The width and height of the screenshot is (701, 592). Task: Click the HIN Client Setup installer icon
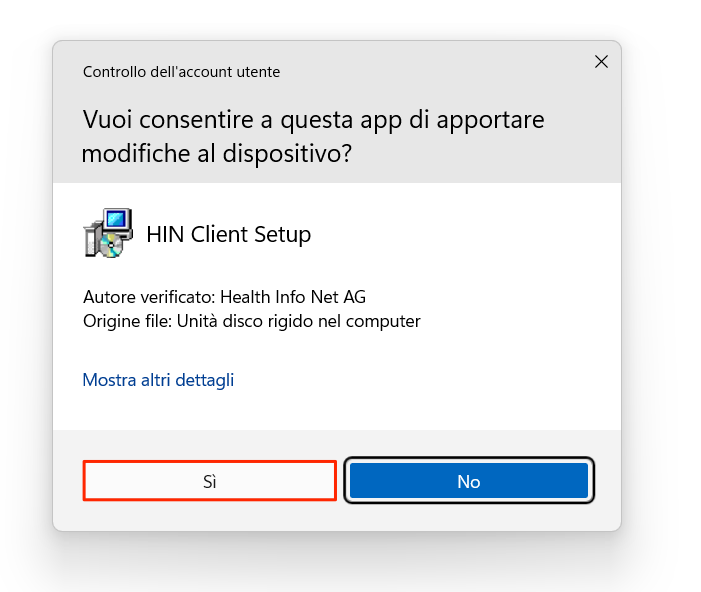108,233
